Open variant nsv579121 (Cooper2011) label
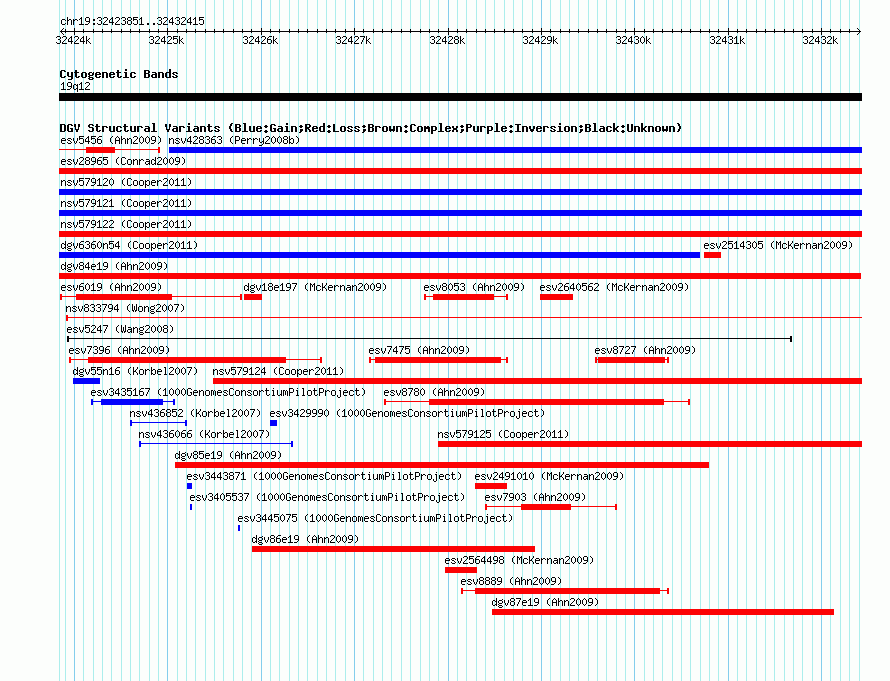The height and width of the screenshot is (681, 890). pyautogui.click(x=126, y=203)
